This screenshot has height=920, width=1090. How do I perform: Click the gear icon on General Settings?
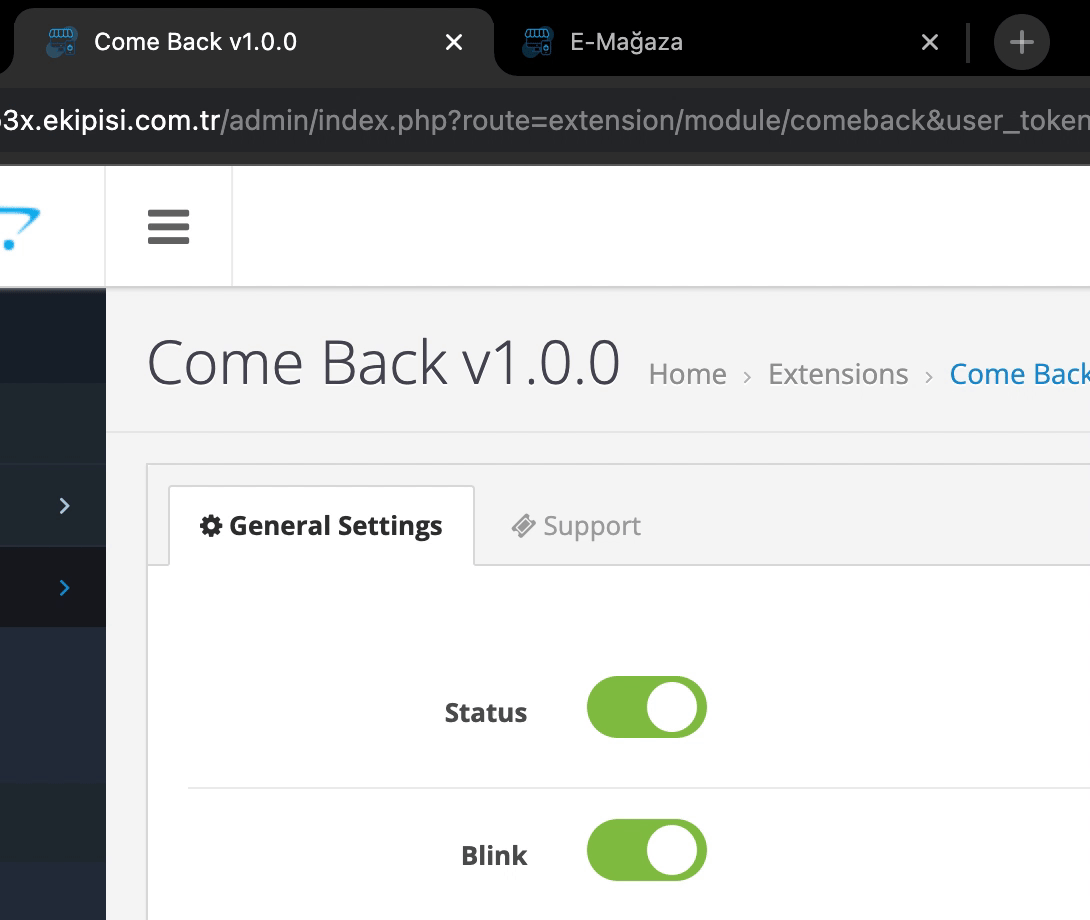point(211,526)
